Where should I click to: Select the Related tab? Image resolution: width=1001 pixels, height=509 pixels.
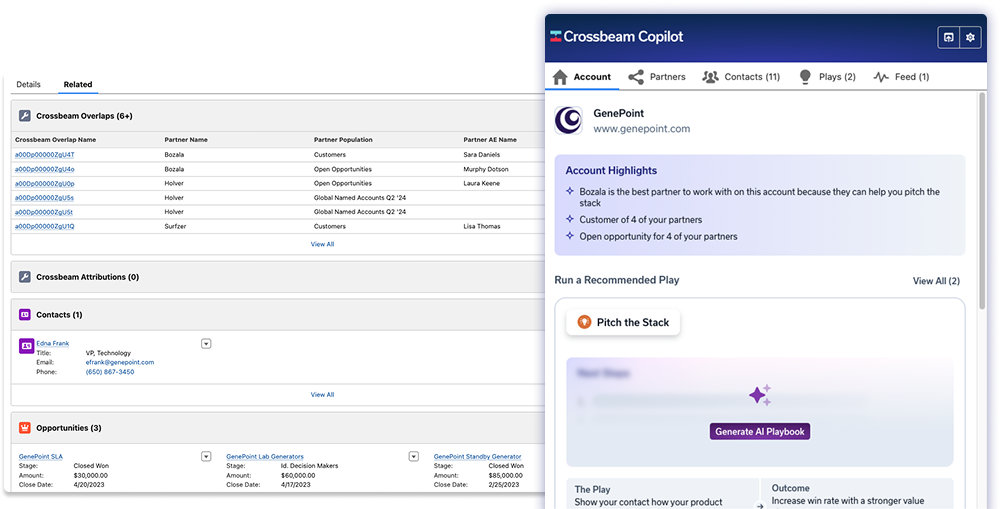coord(78,84)
